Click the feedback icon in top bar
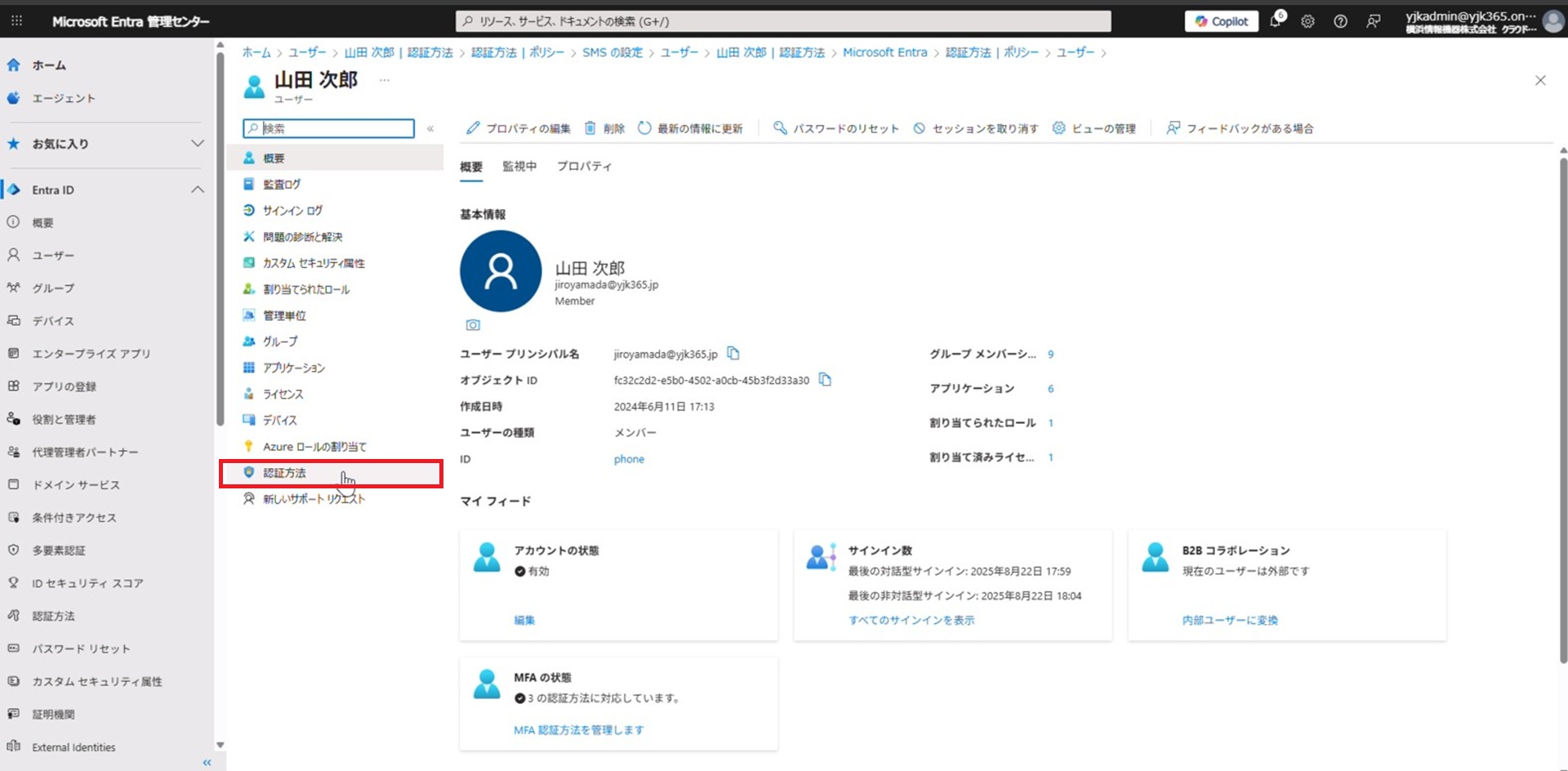The height and width of the screenshot is (771, 1568). coord(1374,22)
